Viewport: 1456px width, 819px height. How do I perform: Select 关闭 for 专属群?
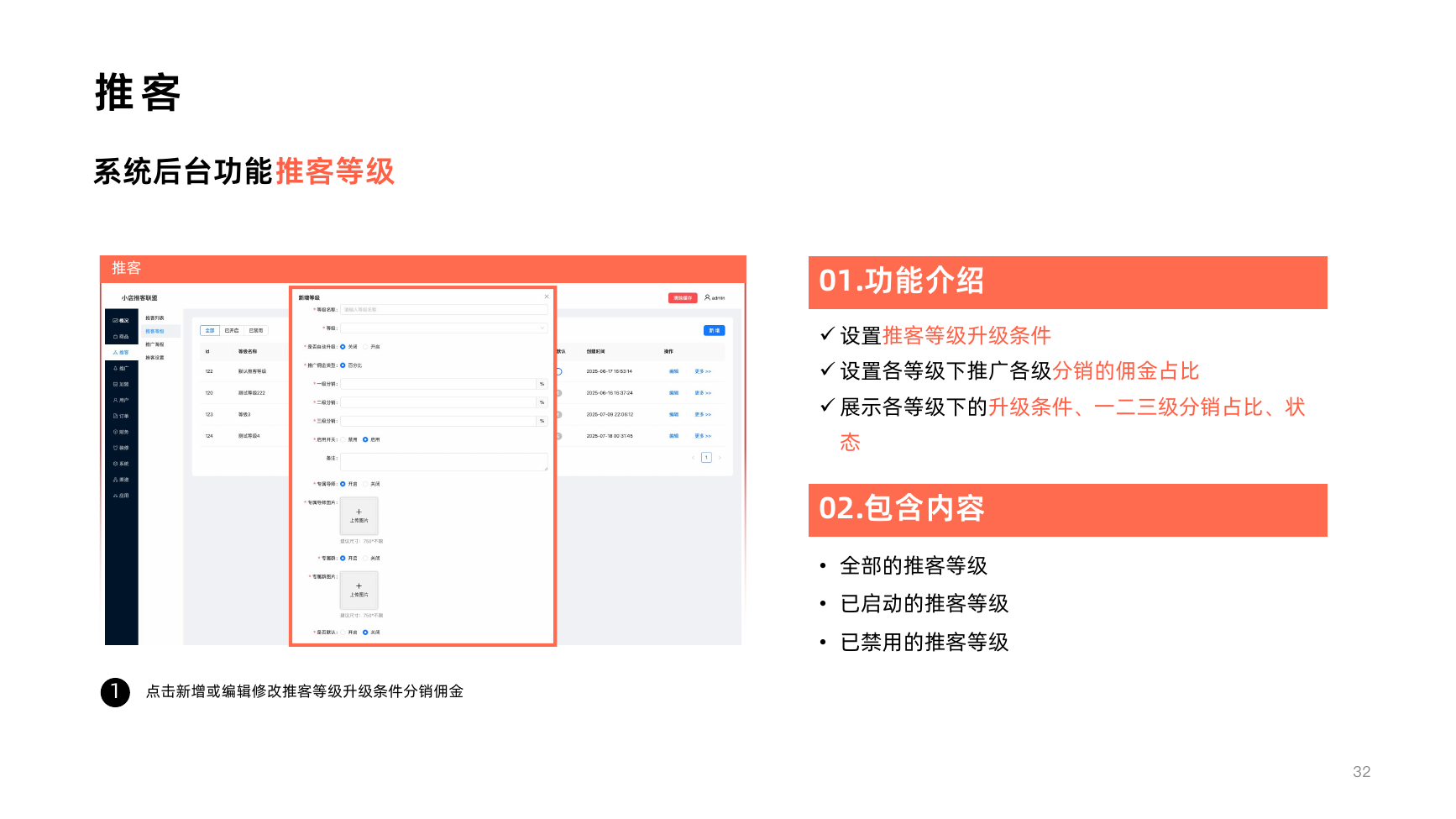(x=372, y=559)
